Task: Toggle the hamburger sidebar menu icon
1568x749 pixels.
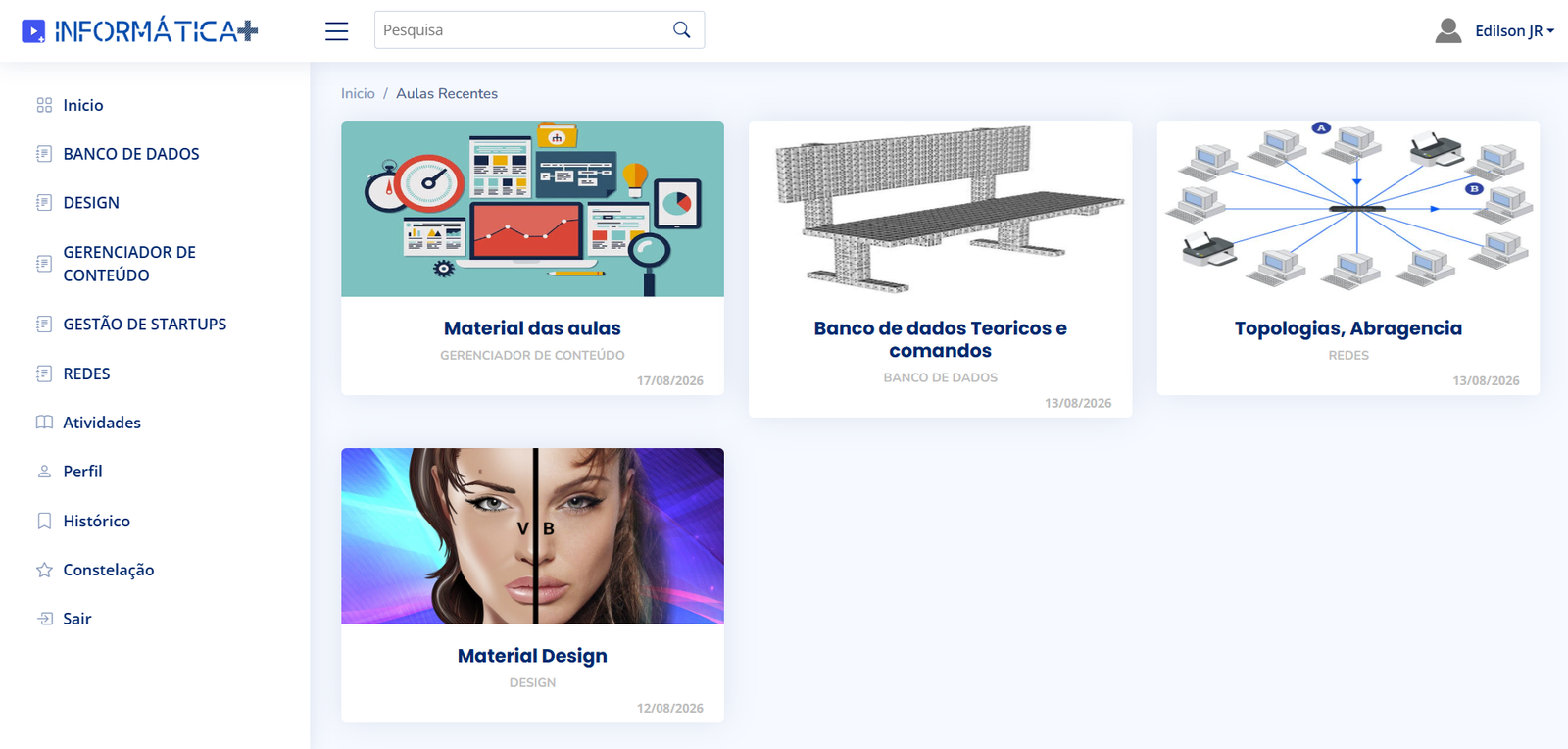Action: point(336,31)
